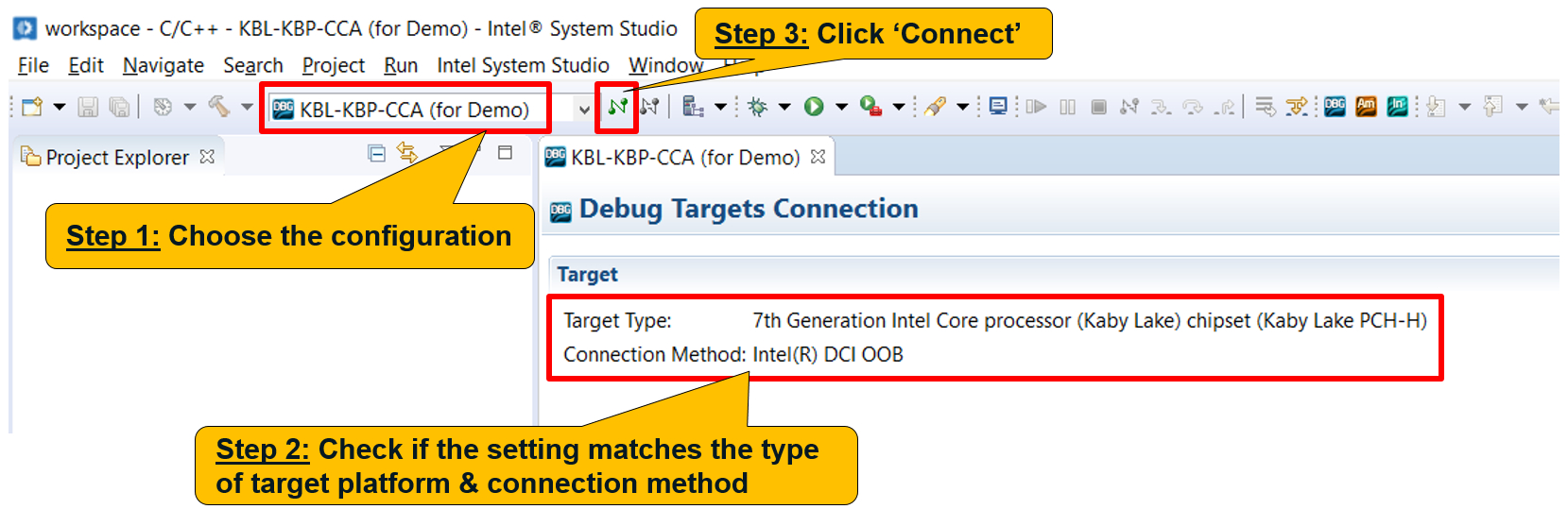Image resolution: width=1568 pixels, height=509 pixels.
Task: Open the File menu
Action: tap(33, 65)
